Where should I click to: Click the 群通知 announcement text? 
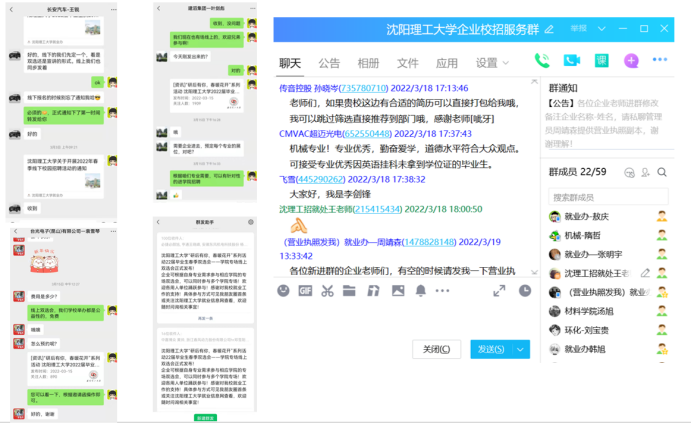pos(605,124)
